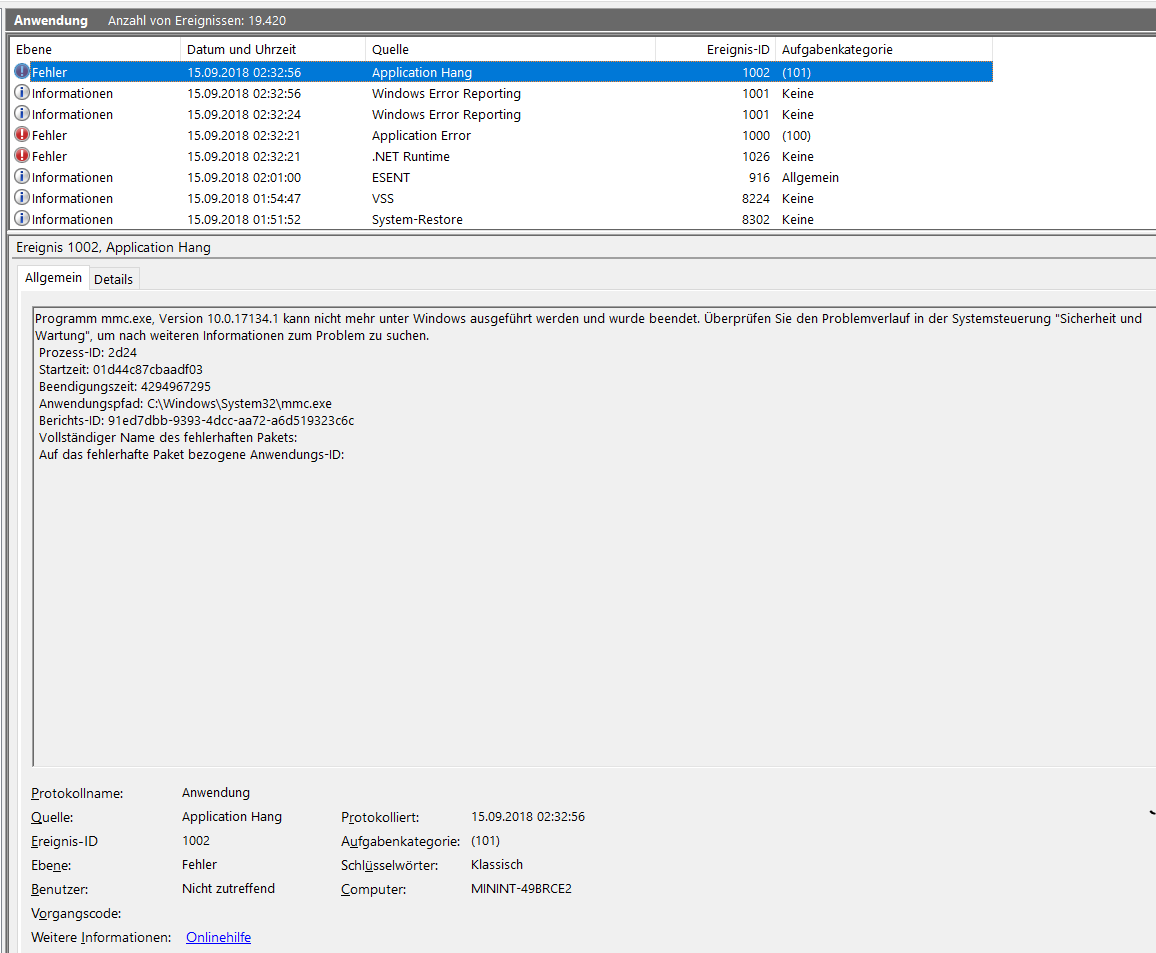1156x953 pixels.
Task: Click Fehler level text of the .NET Runtime row
Action: click(x=49, y=156)
